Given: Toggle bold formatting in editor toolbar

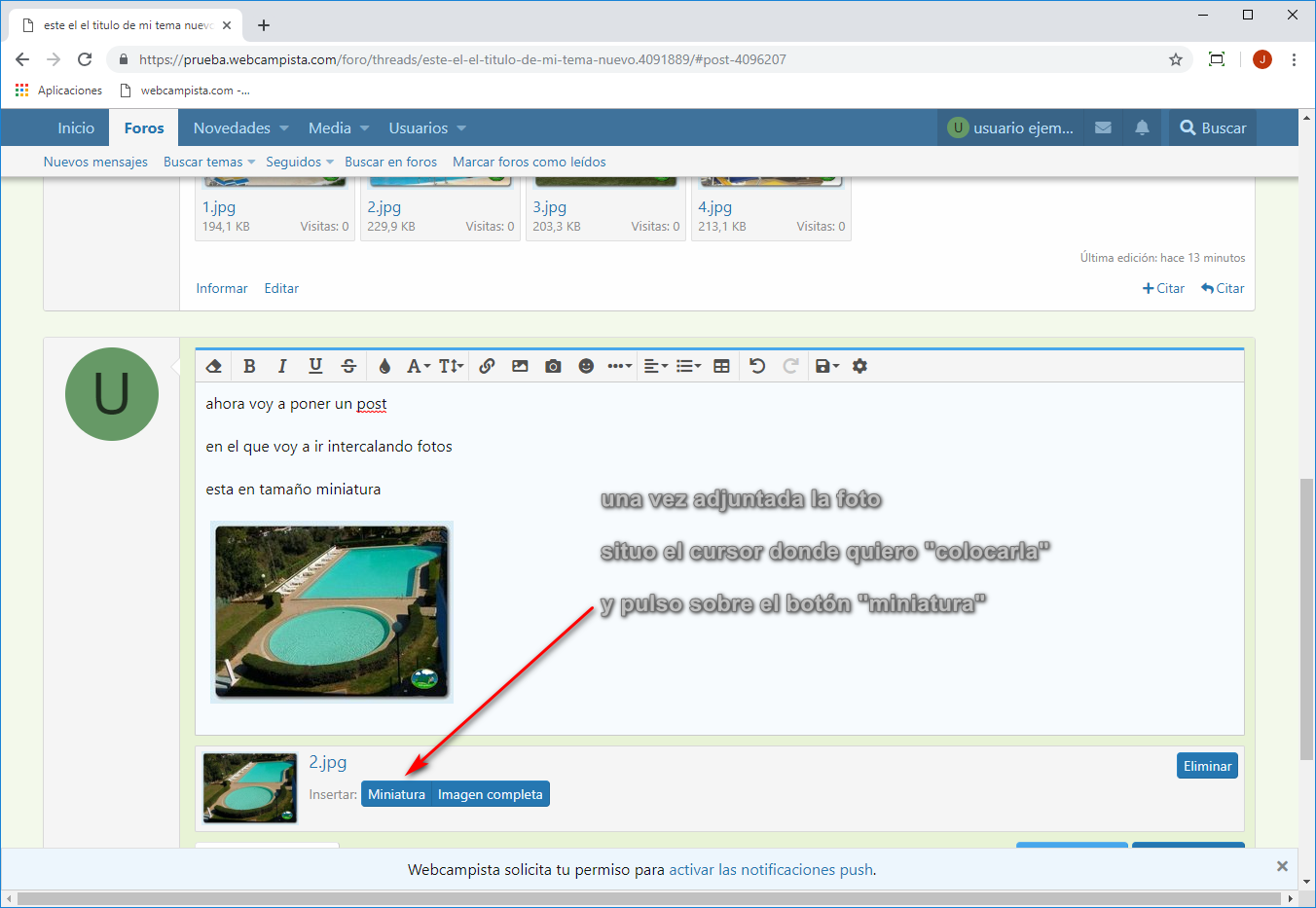Looking at the screenshot, I should 249,366.
